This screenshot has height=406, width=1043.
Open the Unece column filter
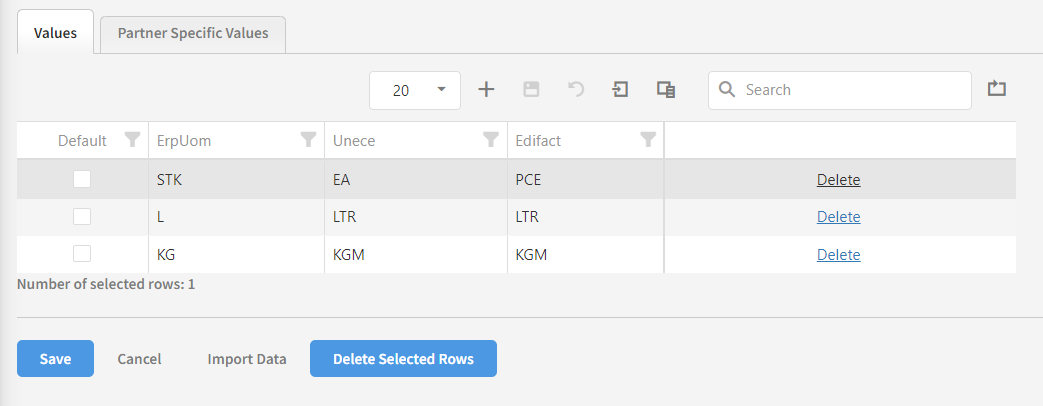point(491,140)
